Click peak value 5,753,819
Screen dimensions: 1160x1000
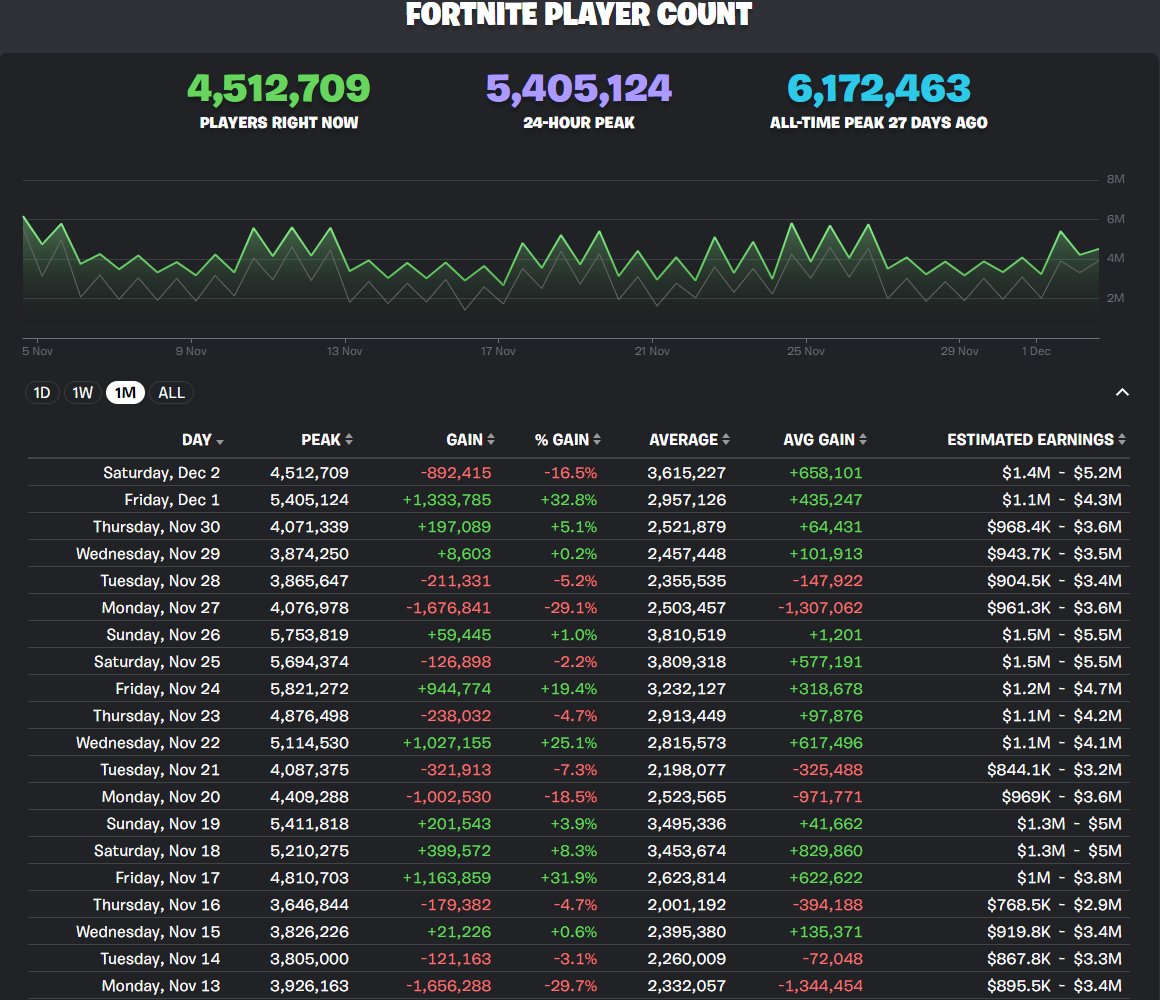pos(309,635)
